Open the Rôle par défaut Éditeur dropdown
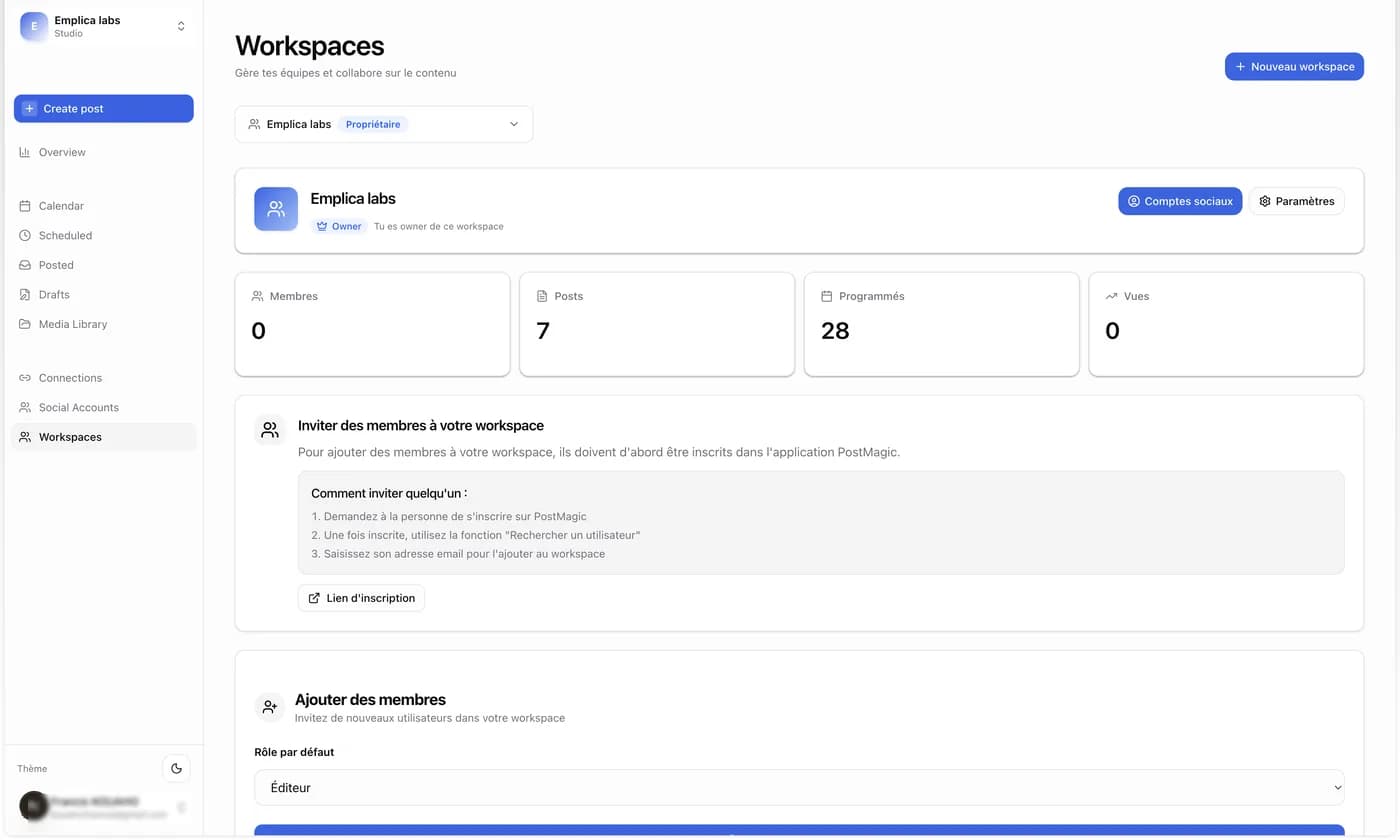1400x840 pixels. (799, 788)
